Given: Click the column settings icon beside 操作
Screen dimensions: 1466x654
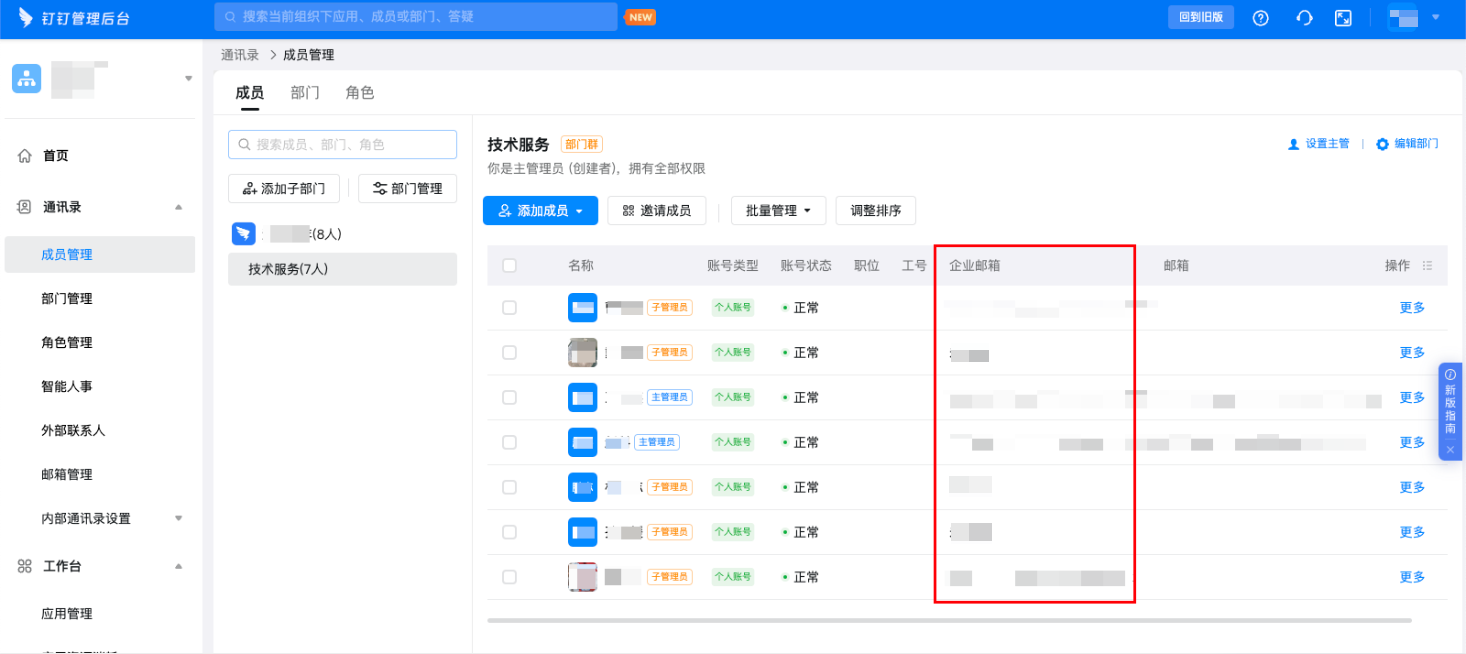Looking at the screenshot, I should (1427, 266).
